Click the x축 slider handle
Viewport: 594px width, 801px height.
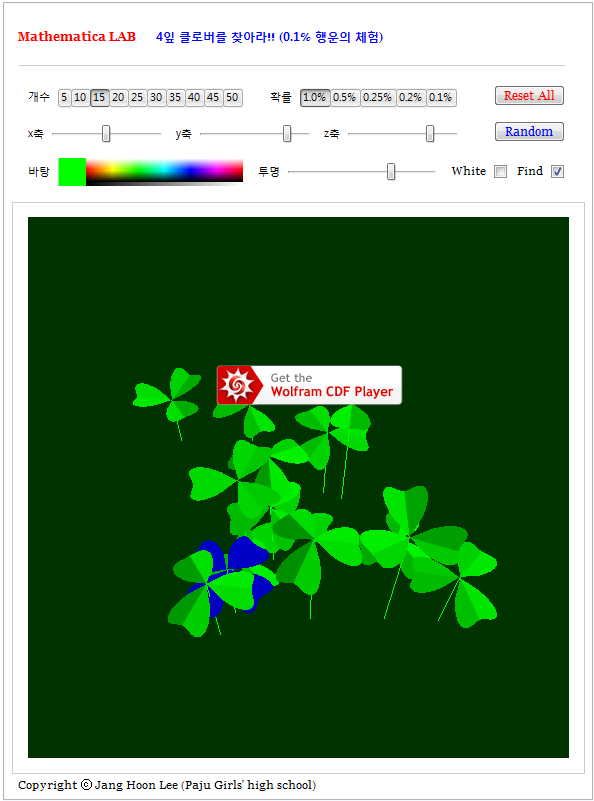click(106, 134)
